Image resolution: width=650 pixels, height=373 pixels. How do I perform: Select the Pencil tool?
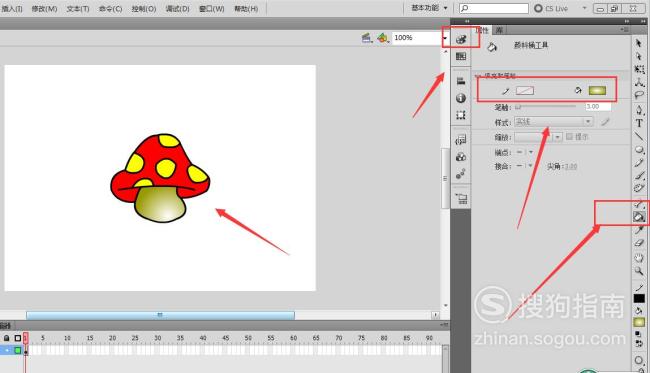click(639, 162)
